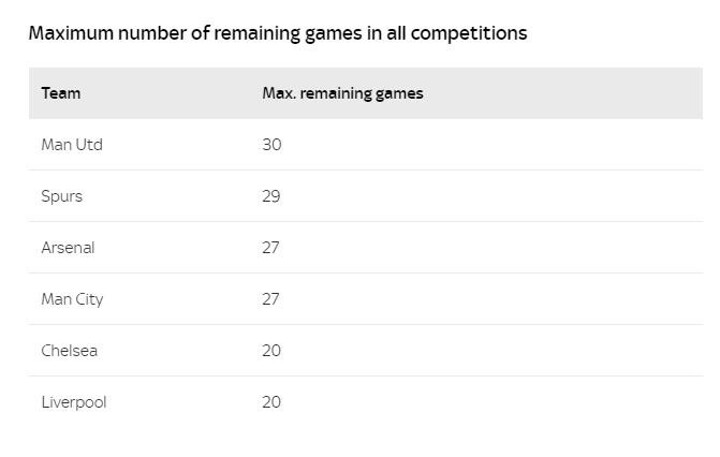The height and width of the screenshot is (457, 720).
Task: Click the value 27 in Man City row
Action: [x=271, y=299]
